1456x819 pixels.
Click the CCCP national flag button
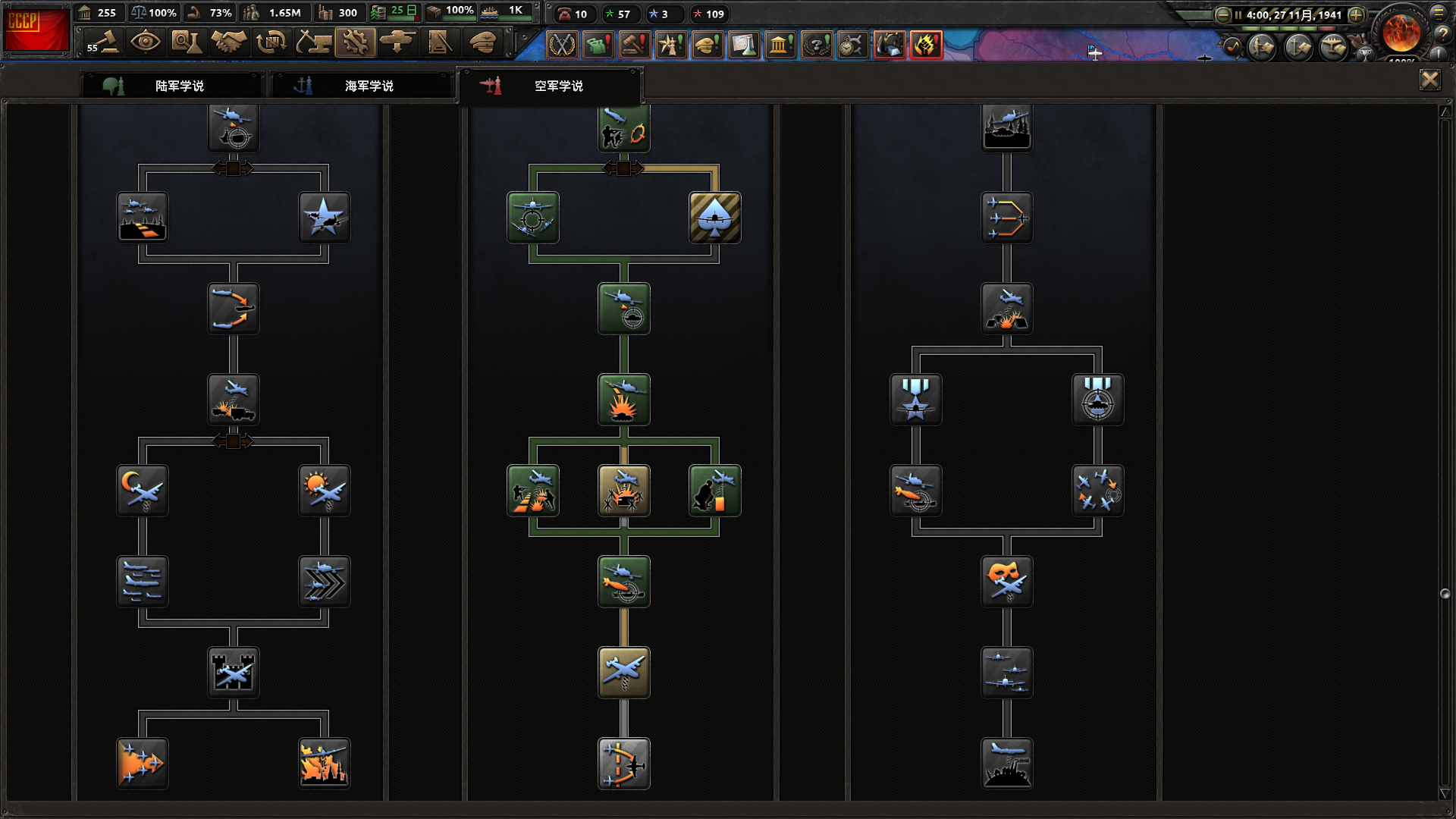[36, 29]
